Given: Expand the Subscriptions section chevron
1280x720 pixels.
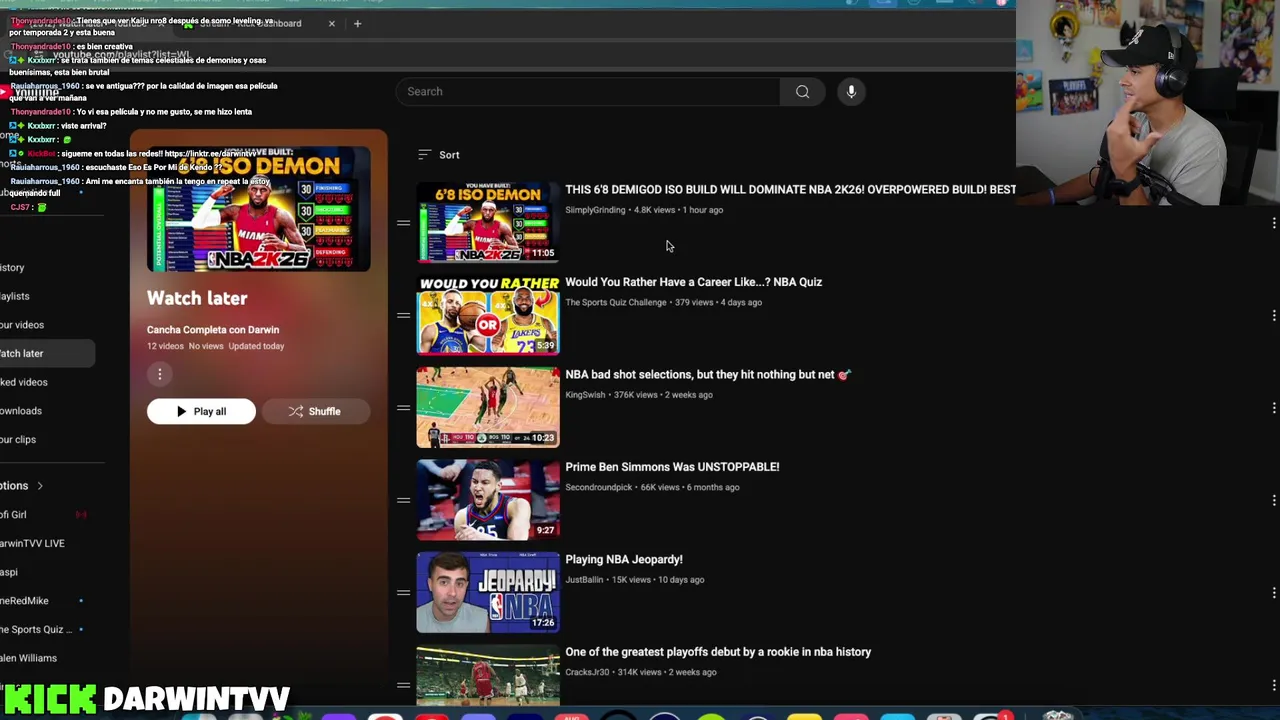Looking at the screenshot, I should pos(40,486).
